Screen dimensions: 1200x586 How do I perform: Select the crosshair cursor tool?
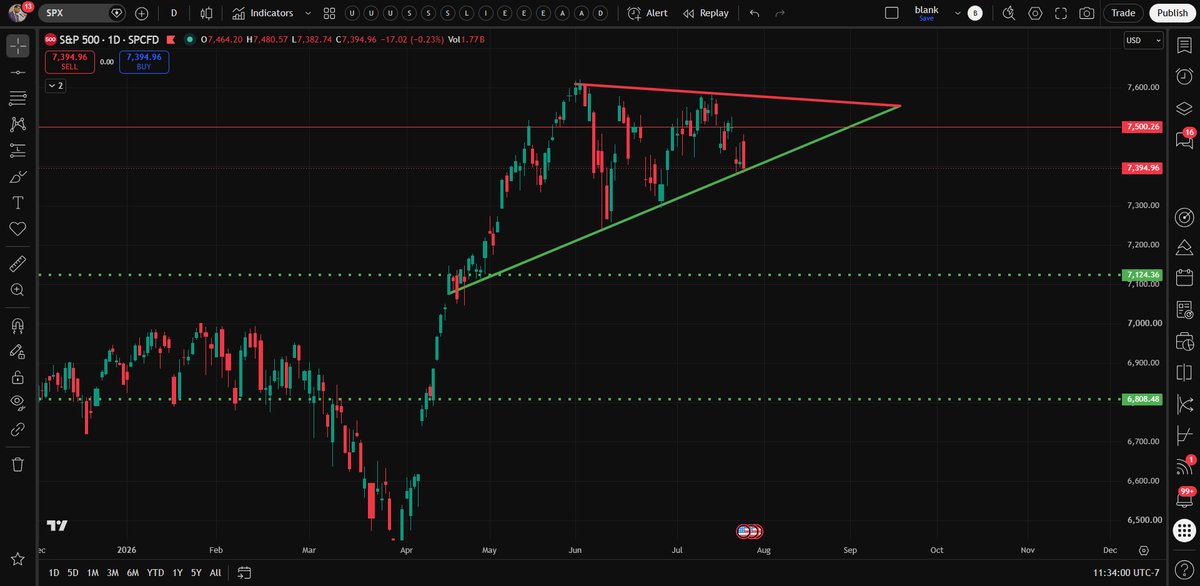coord(17,46)
